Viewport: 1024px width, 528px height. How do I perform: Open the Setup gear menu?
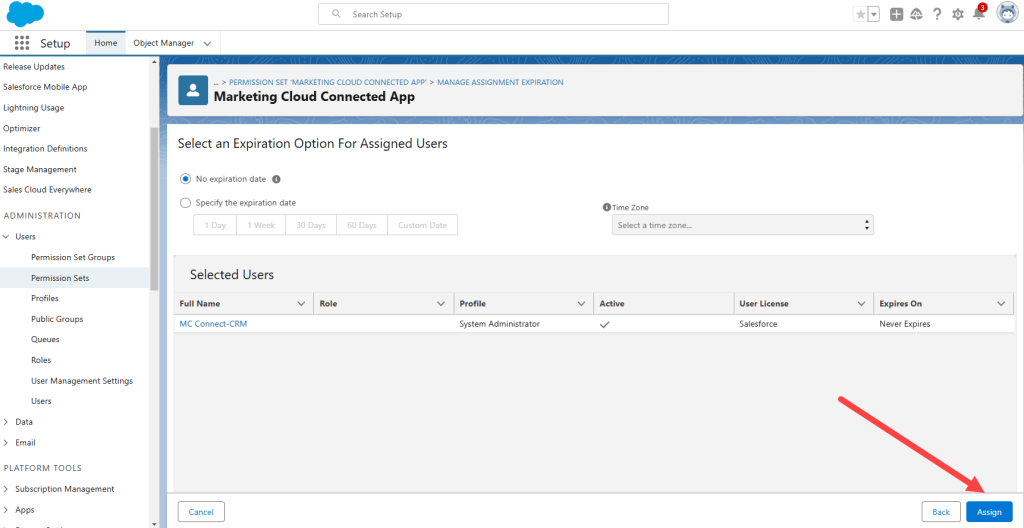point(958,14)
